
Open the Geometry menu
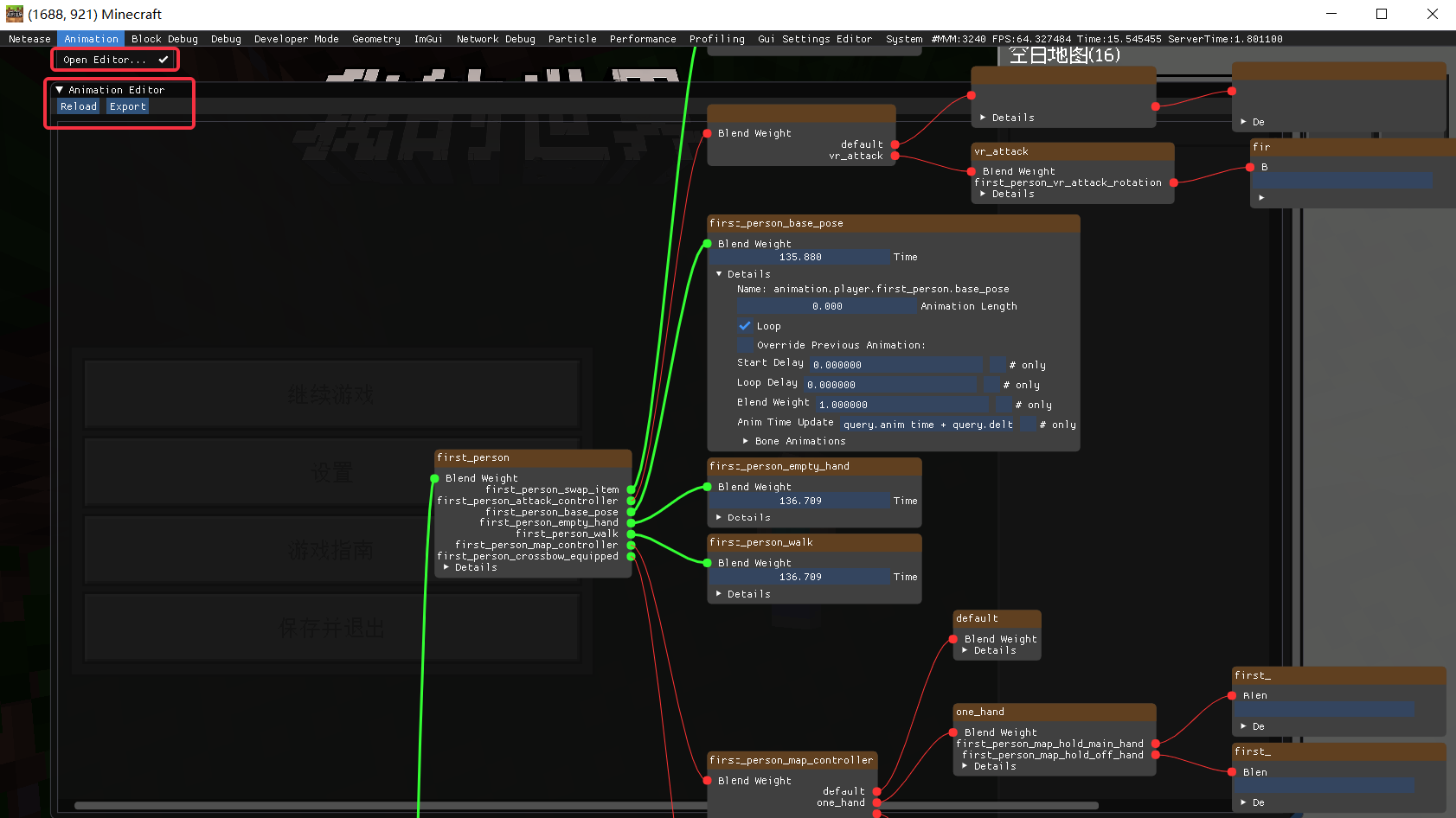tap(376, 39)
